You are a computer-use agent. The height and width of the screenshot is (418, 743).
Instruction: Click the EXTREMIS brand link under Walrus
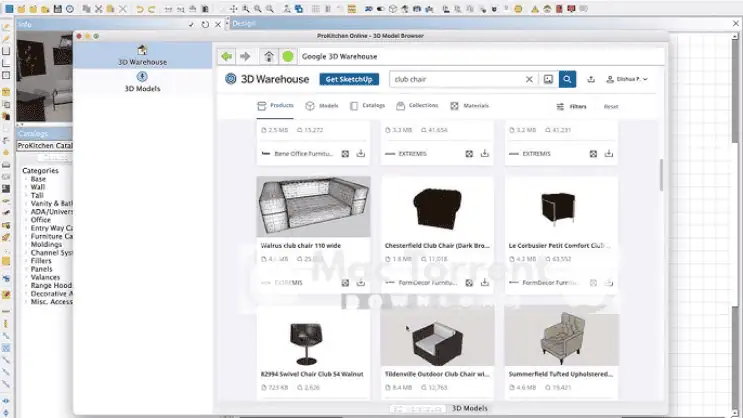click(288, 282)
